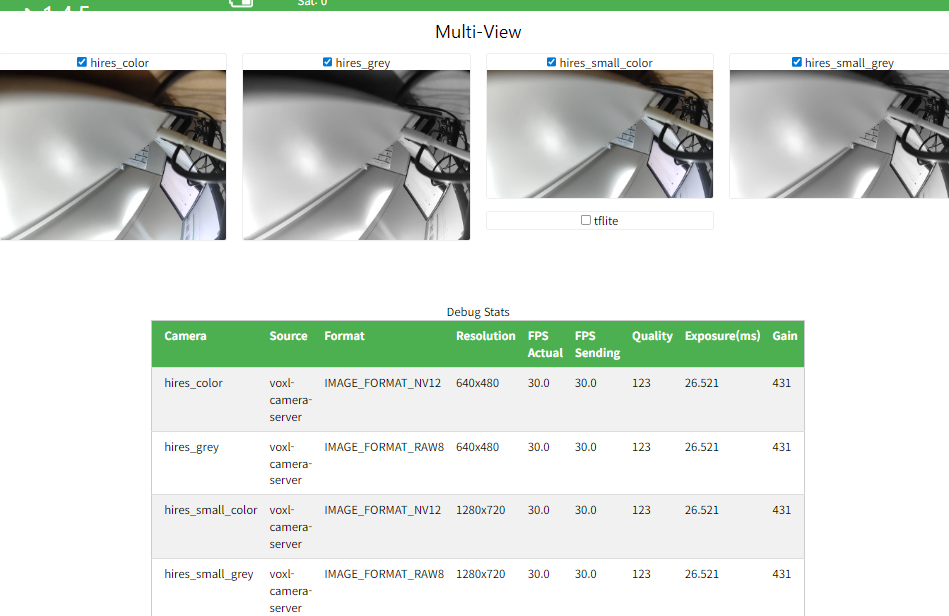Uncheck the hires_small_grey checkbox
Screen dimensions: 949x616
(x=796, y=62)
